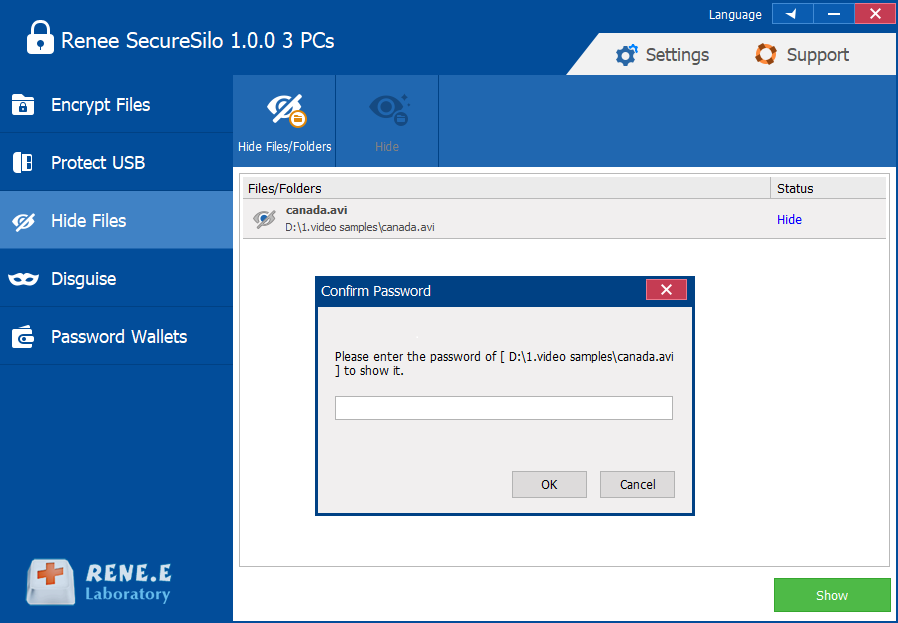The width and height of the screenshot is (898, 623).
Task: Click the Disguise mask icon
Action: [23, 279]
